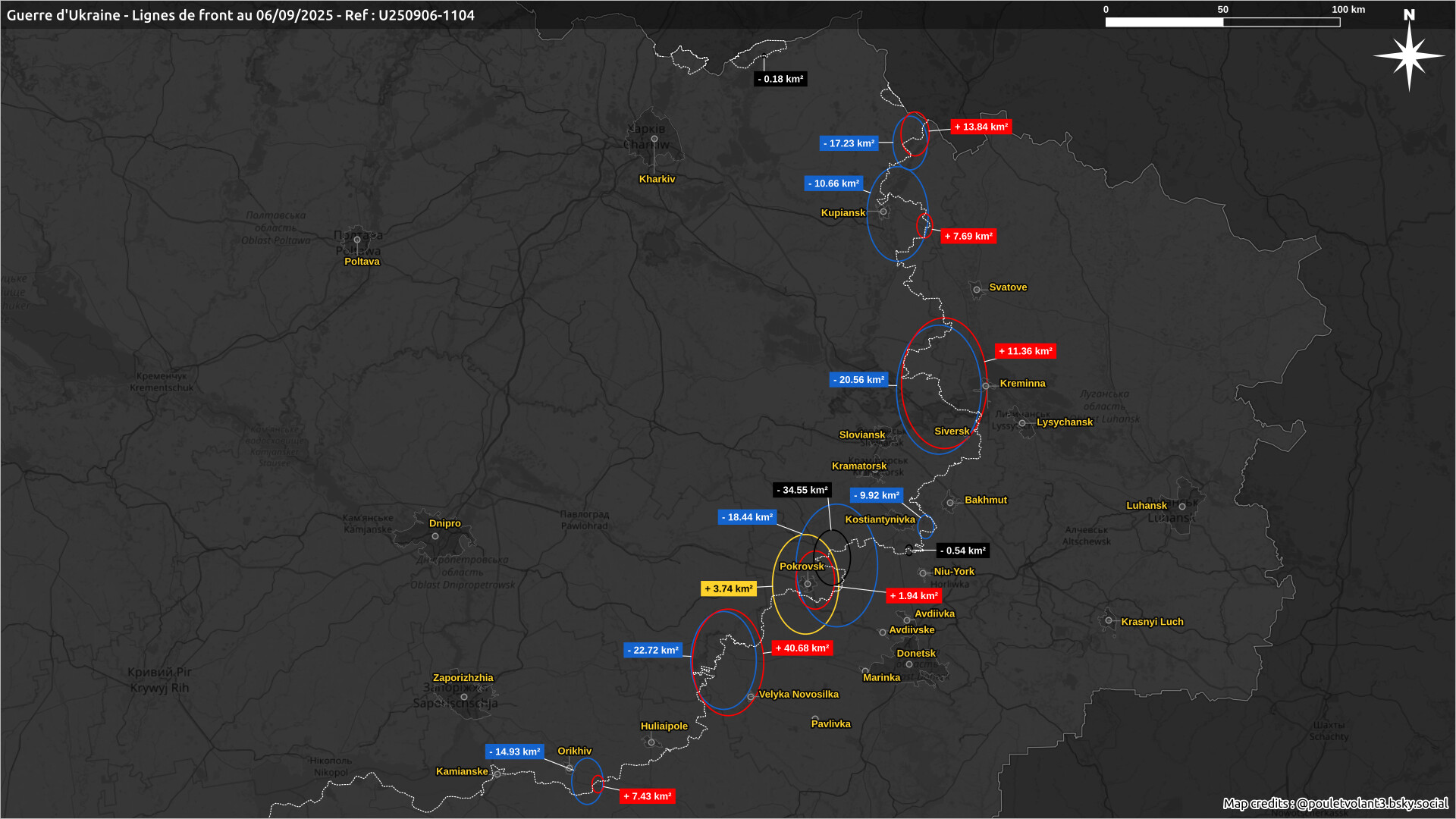Click the Krasnyi Luch marker dot
This screenshot has height=819, width=1456.
[x=1109, y=620]
